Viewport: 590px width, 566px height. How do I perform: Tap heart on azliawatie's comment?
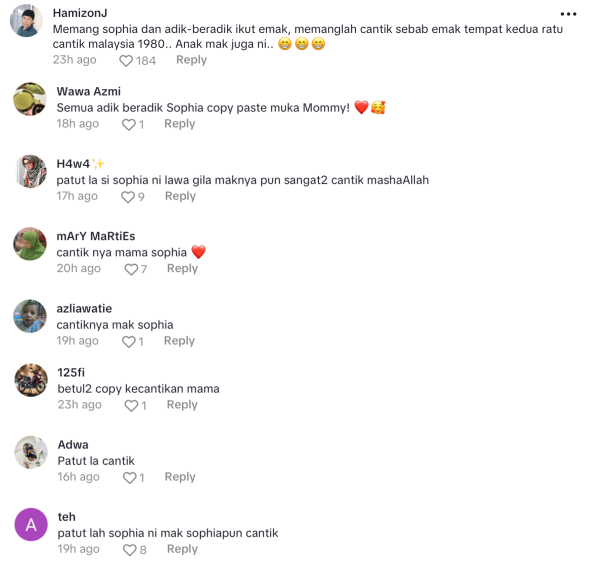[x=129, y=341]
